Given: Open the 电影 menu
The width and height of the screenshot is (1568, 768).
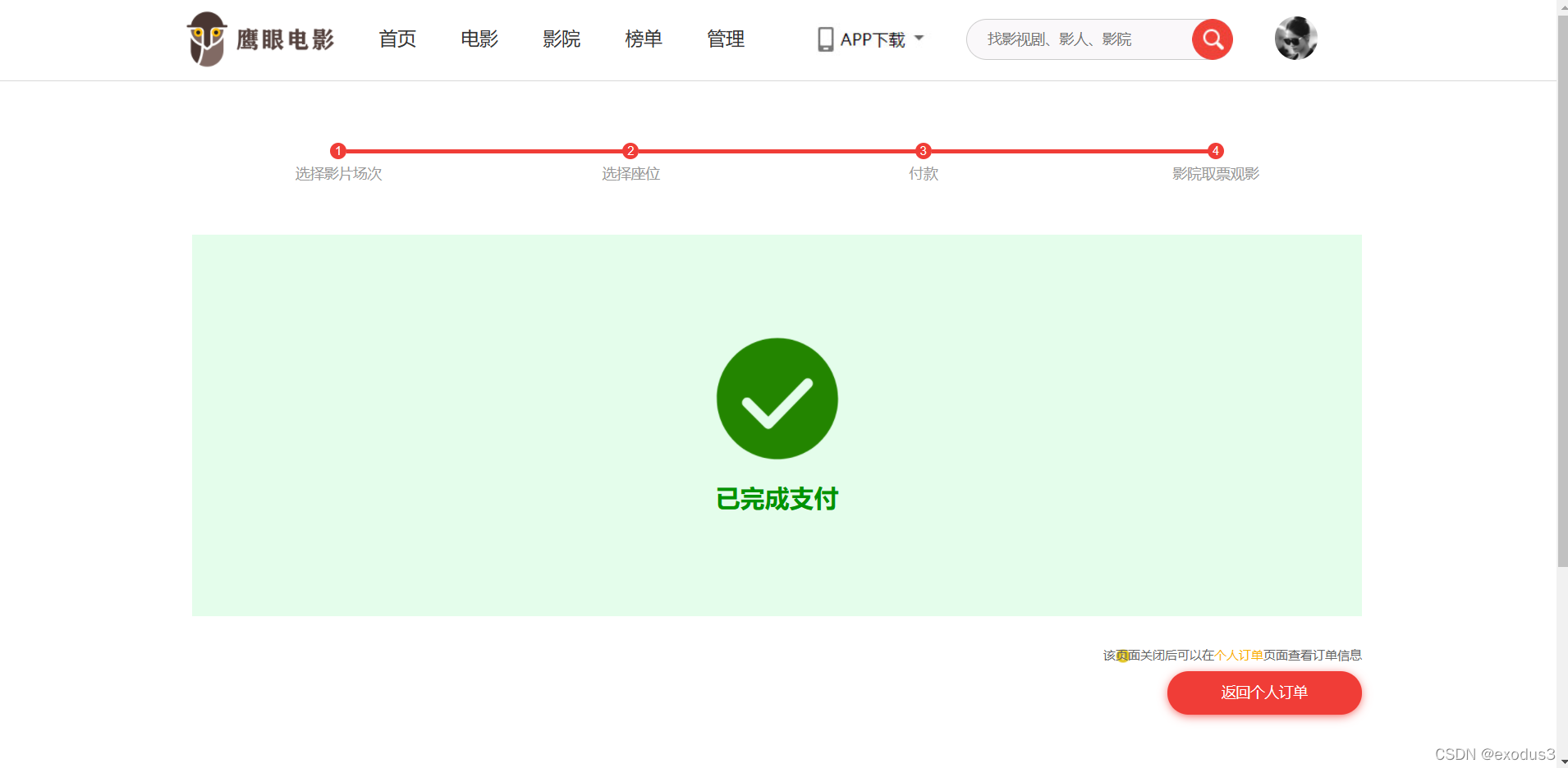Looking at the screenshot, I should (x=479, y=39).
